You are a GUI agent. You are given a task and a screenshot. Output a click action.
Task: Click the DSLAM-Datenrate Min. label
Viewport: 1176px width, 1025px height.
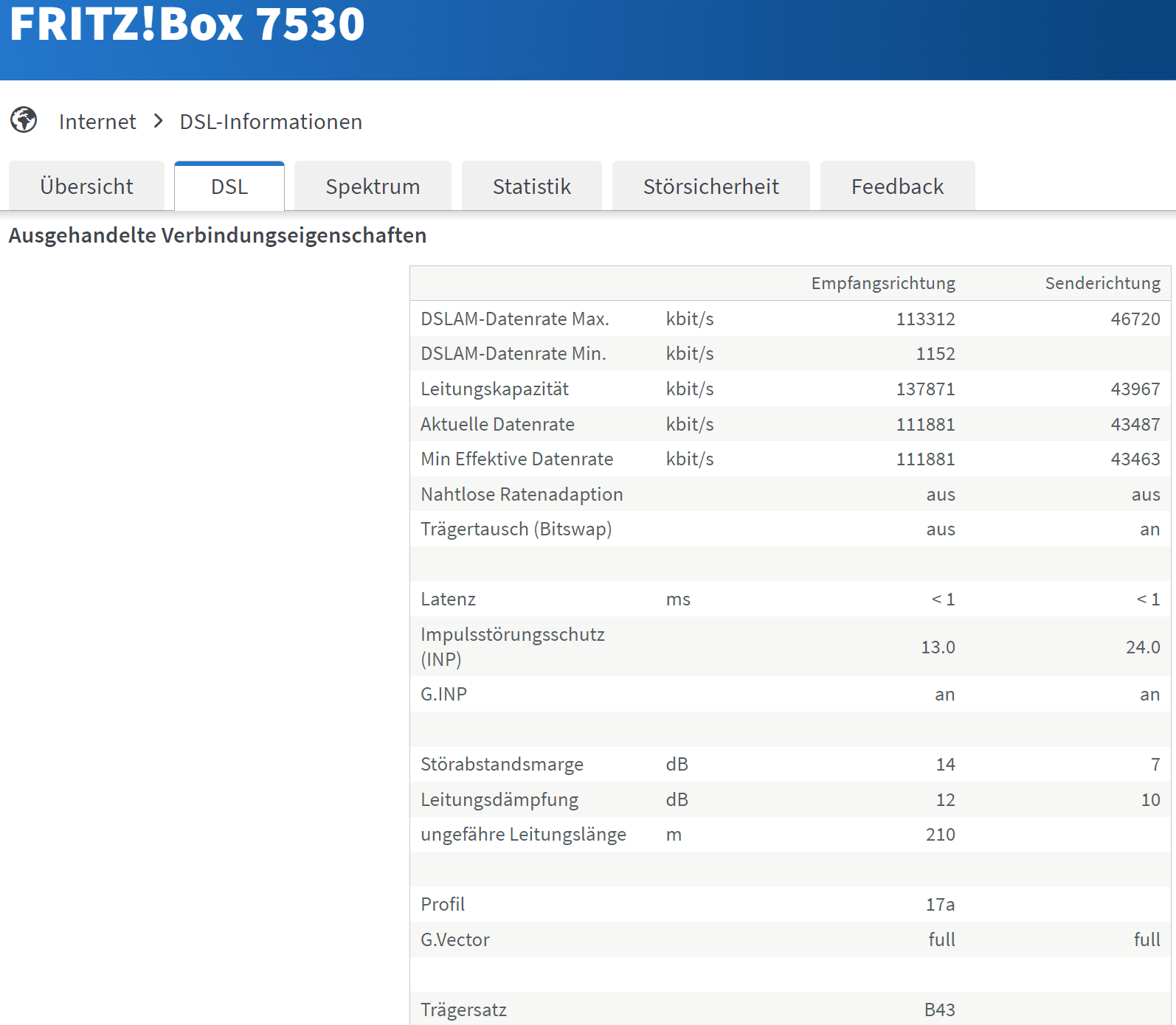(513, 353)
